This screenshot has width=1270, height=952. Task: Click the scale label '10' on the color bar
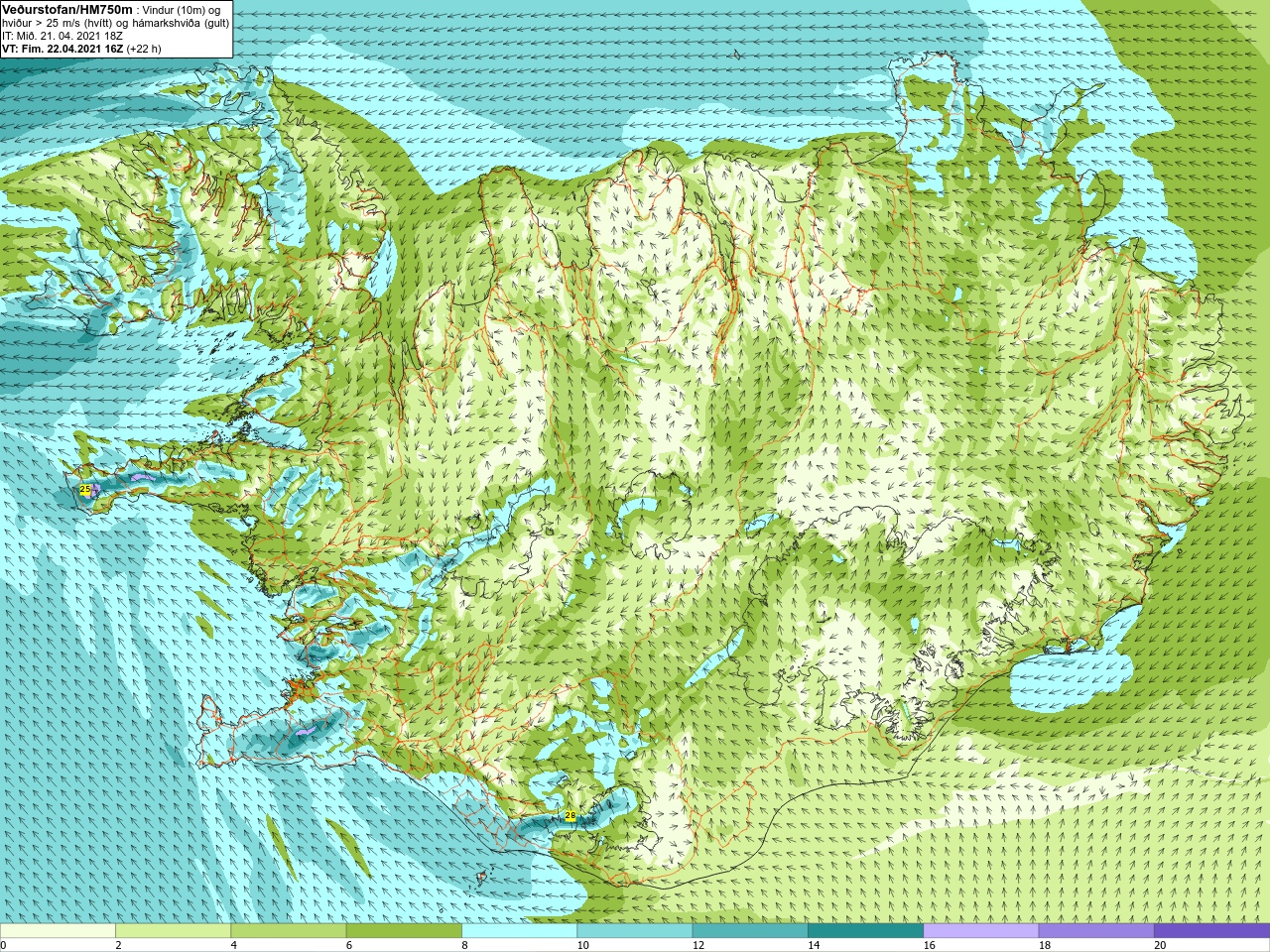click(x=582, y=945)
